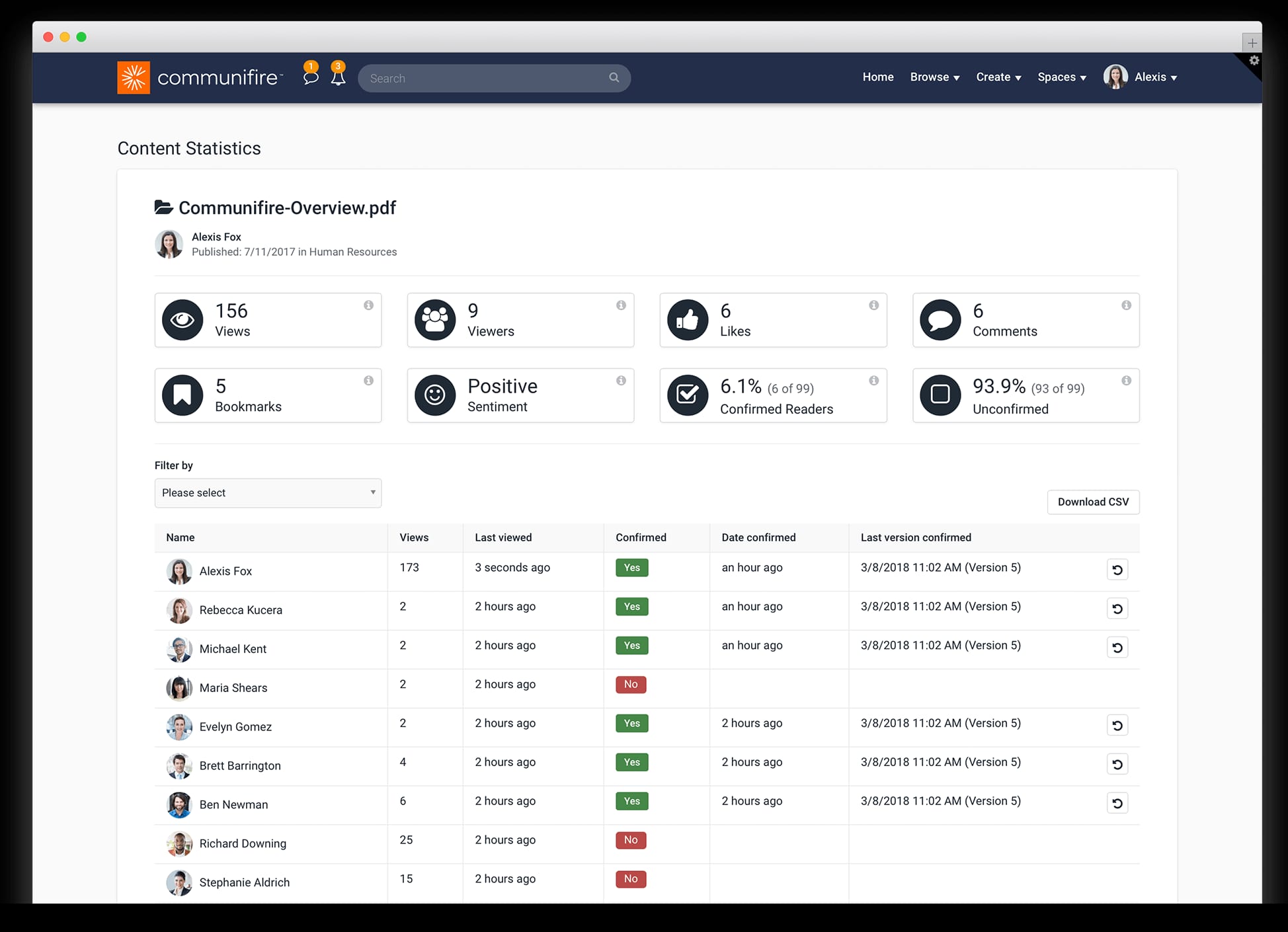Viewport: 1288px width, 932px height.
Task: Reset confirmation for Ben Newman row
Action: [1117, 804]
